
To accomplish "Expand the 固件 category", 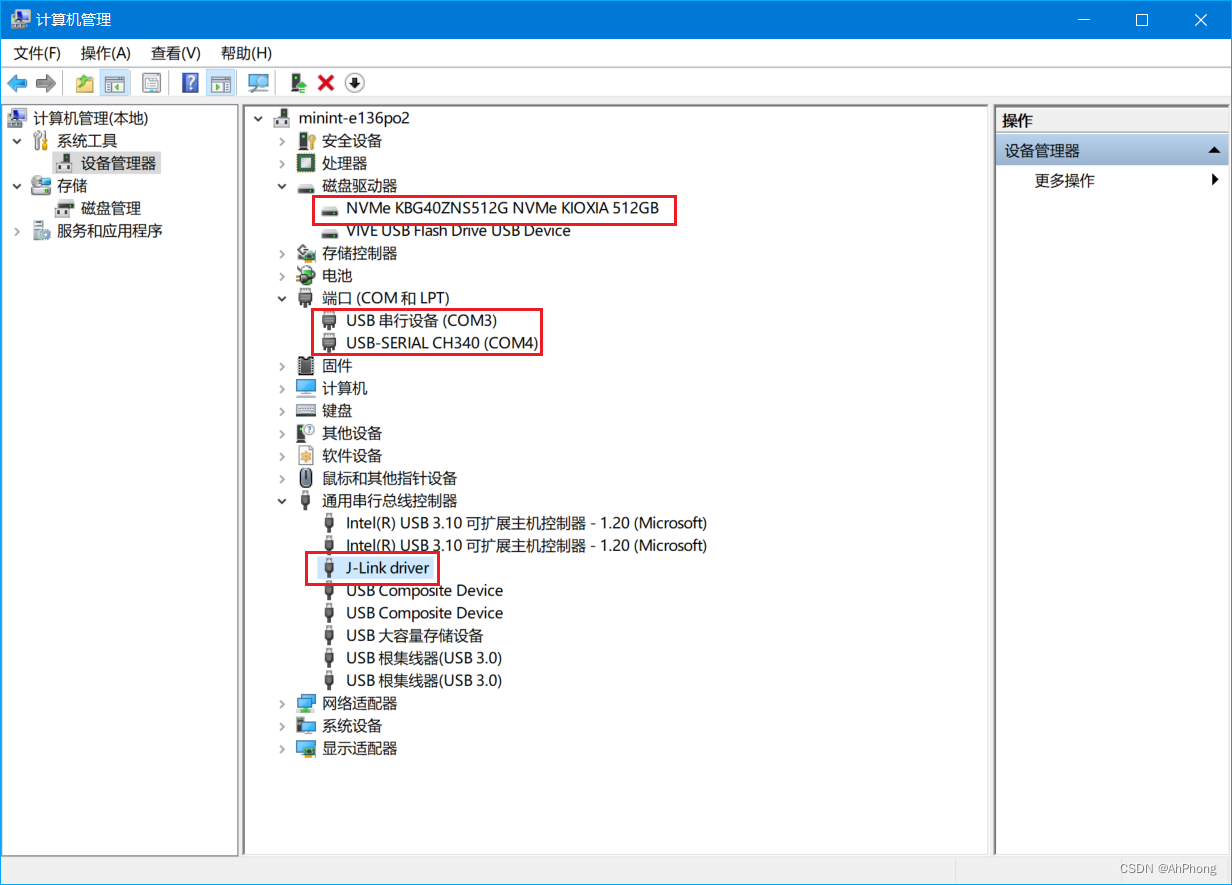I will (283, 366).
